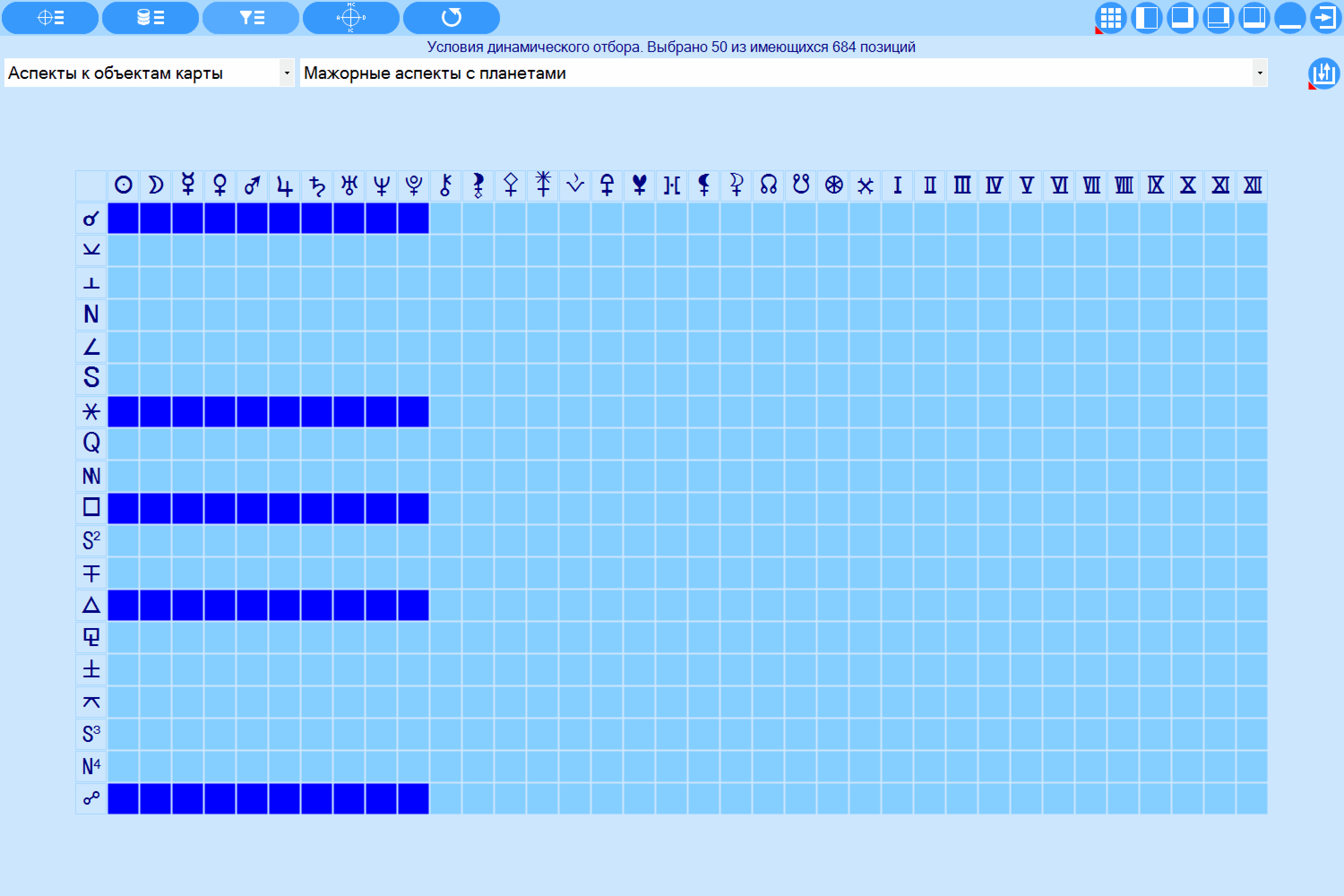Click the 'Мажорные аспекты с планетами' combo field
The image size is (1344, 896).
(x=784, y=73)
